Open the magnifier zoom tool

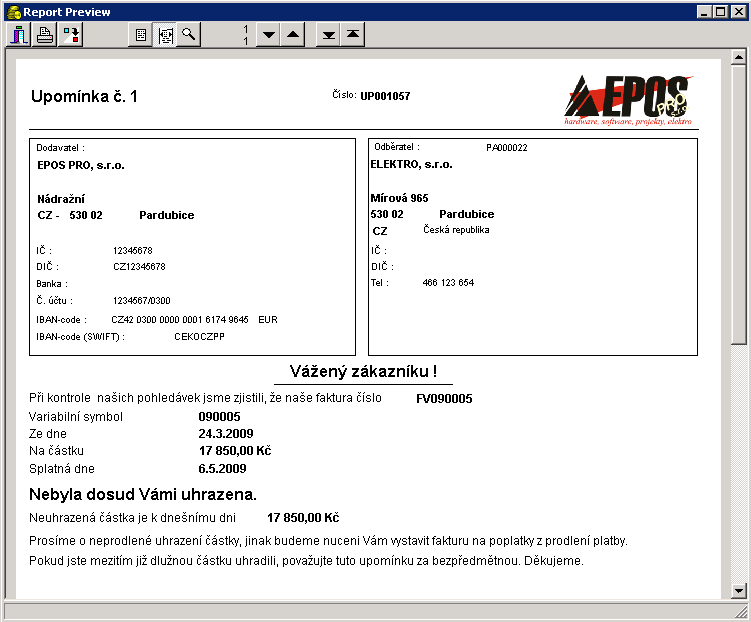188,35
